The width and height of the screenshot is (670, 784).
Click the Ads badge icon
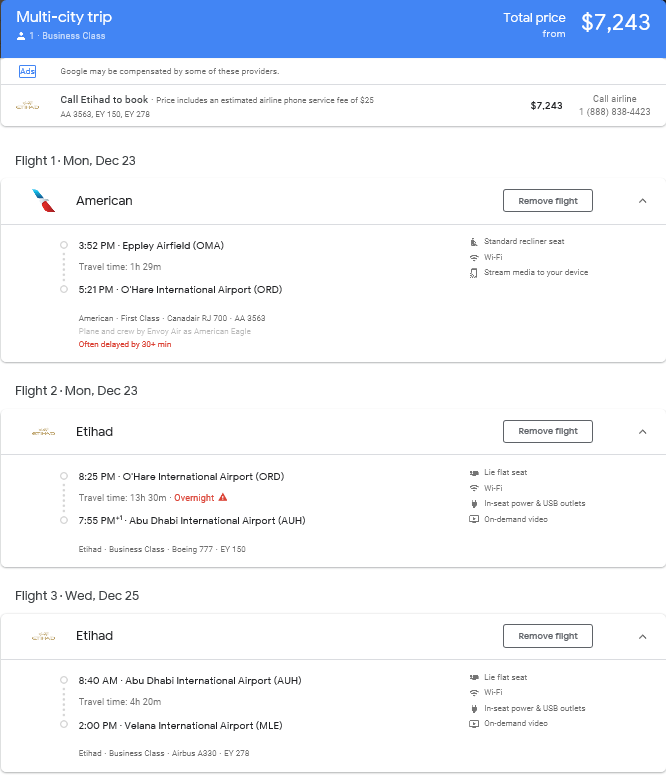[x=27, y=72]
